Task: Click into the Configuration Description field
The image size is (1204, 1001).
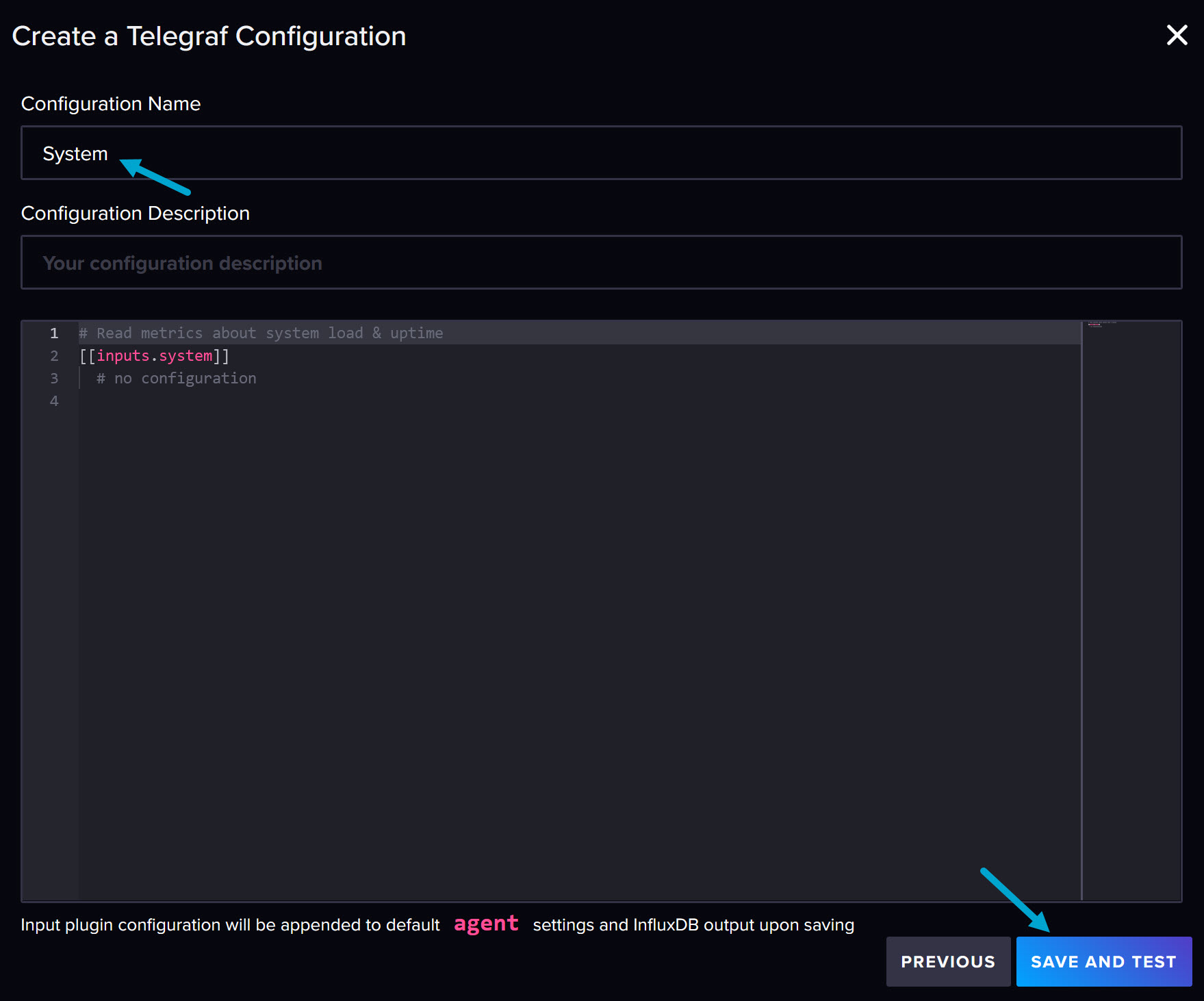Action: coord(274,262)
